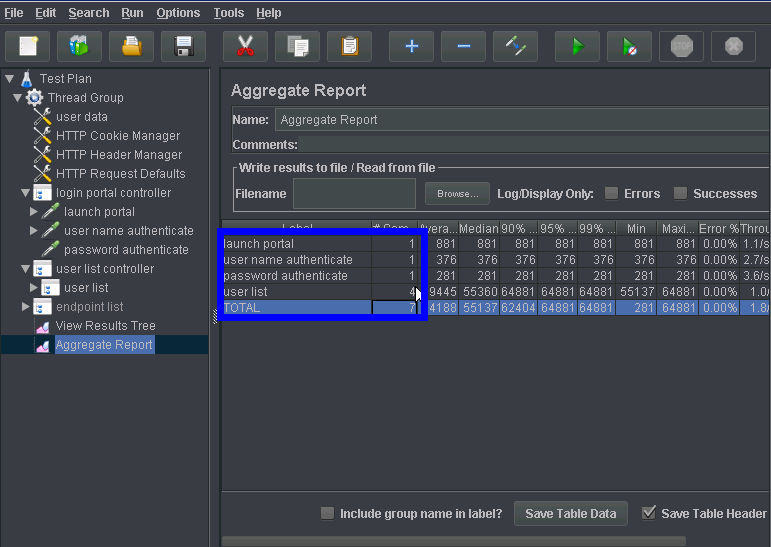Viewport: 771px width, 547px height.
Task: Open the Options menu
Action: [178, 13]
